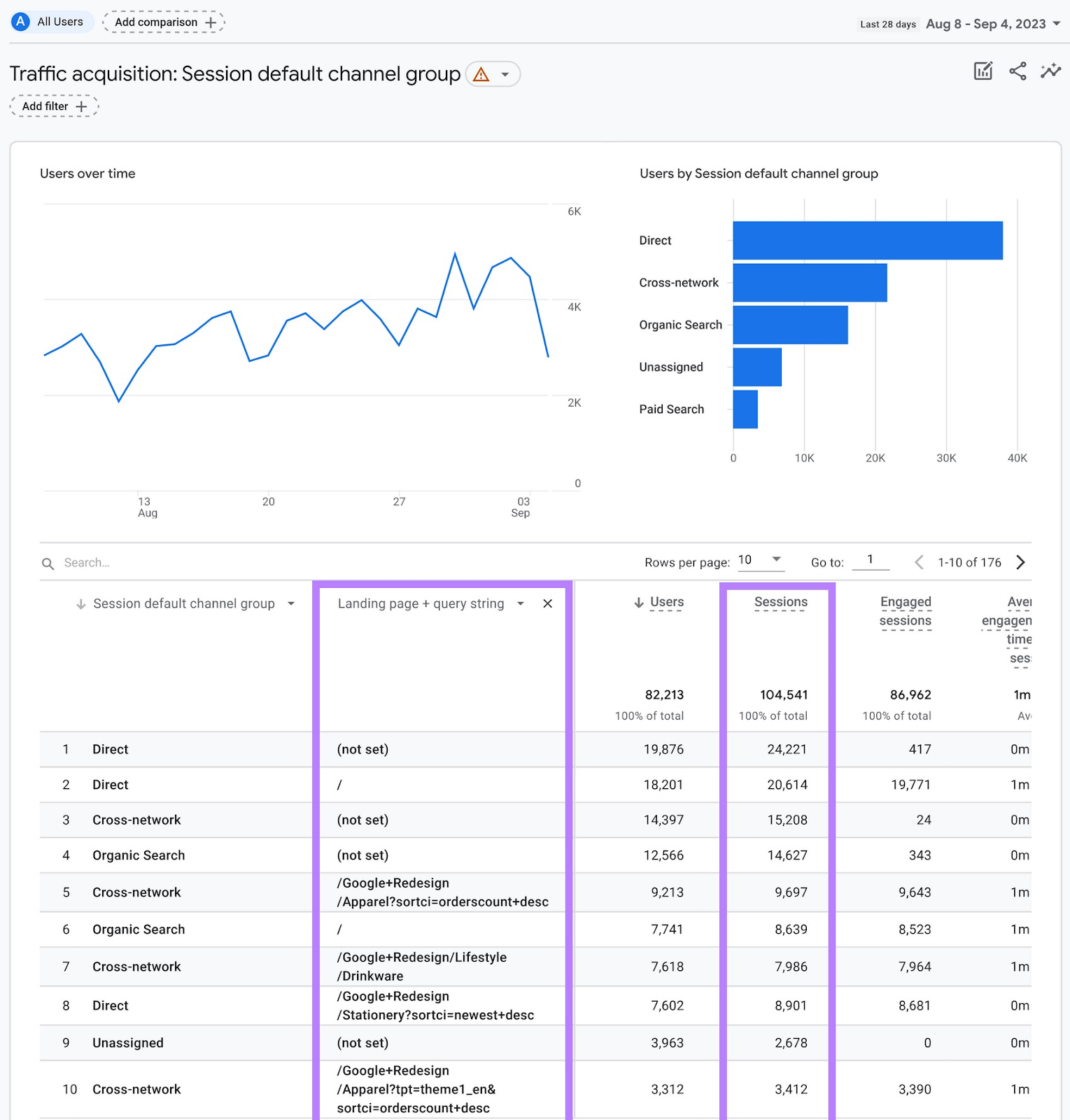Screen dimensions: 1070x1120
Task: Click the 104,541 total sessions value
Action: [784, 695]
